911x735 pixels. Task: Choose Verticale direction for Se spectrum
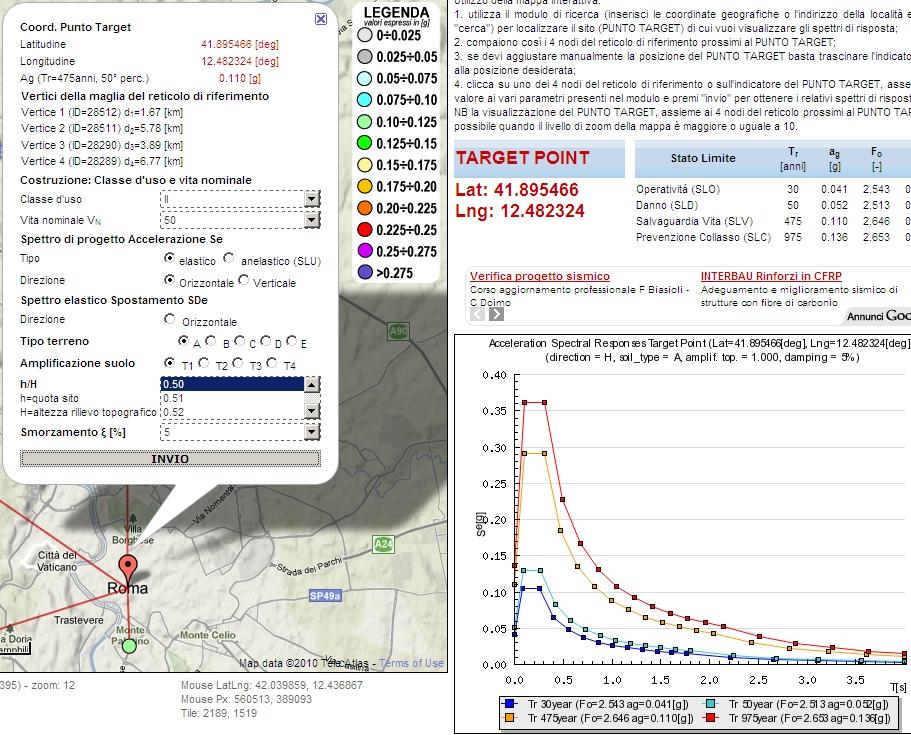click(x=243, y=280)
